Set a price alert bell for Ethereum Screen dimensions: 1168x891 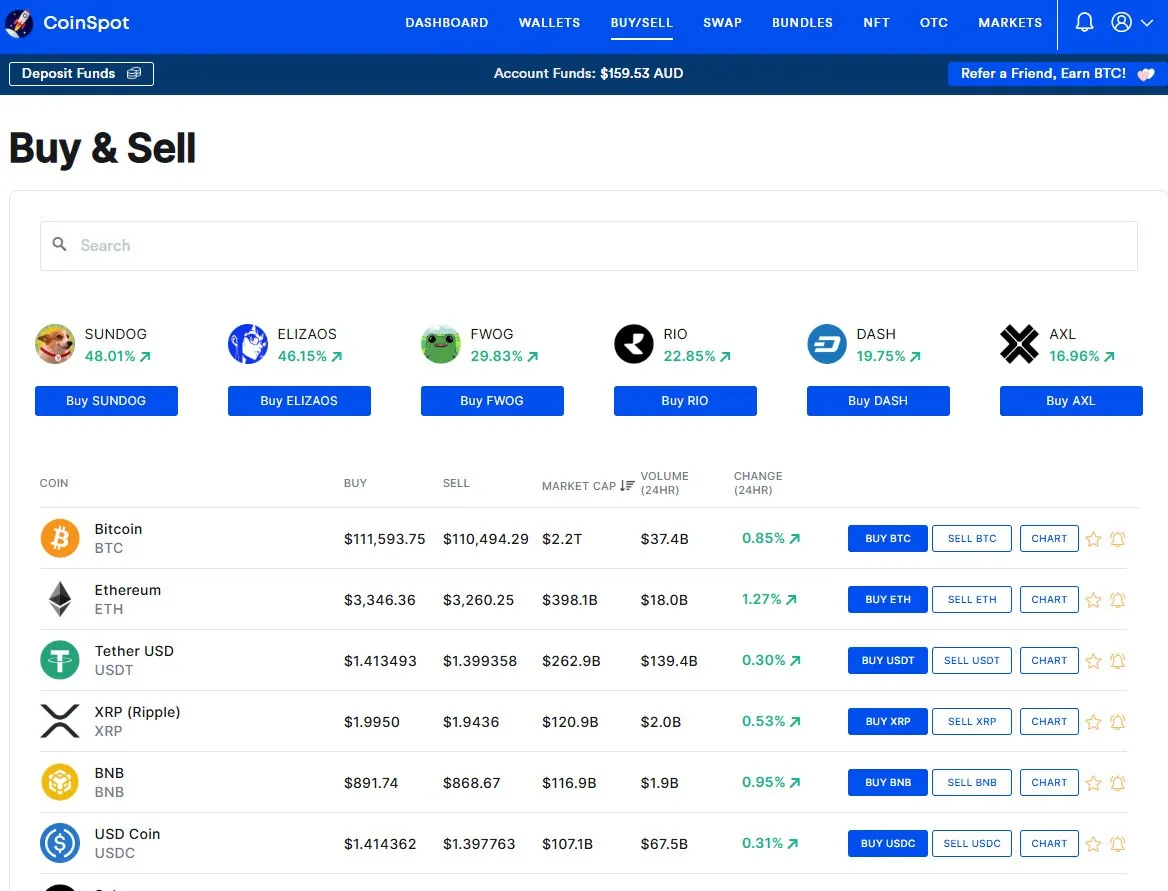pos(1117,600)
